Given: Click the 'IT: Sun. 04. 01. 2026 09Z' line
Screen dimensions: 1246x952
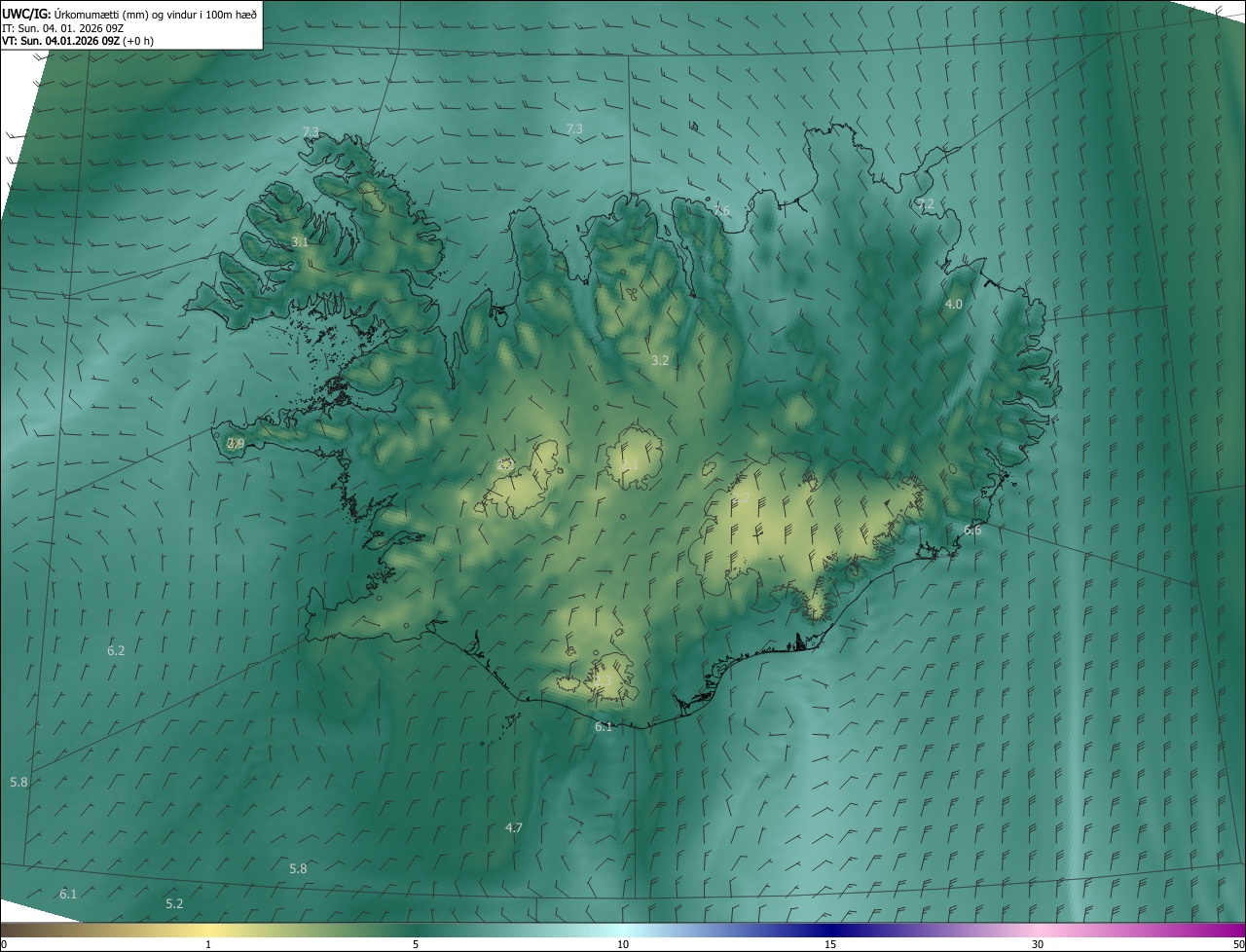Looking at the screenshot, I should pos(62,27).
